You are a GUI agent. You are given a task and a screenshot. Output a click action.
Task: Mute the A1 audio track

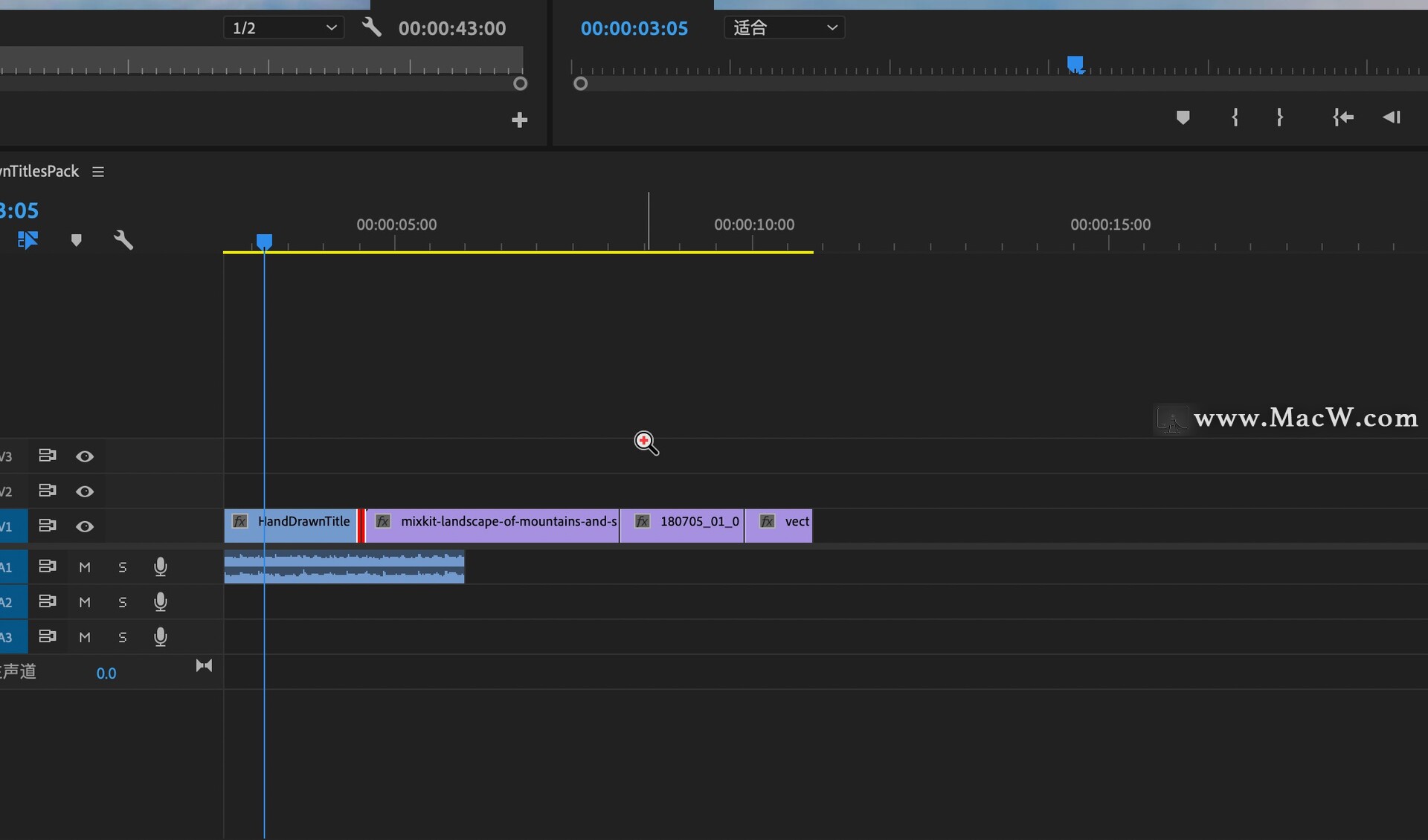pos(85,567)
